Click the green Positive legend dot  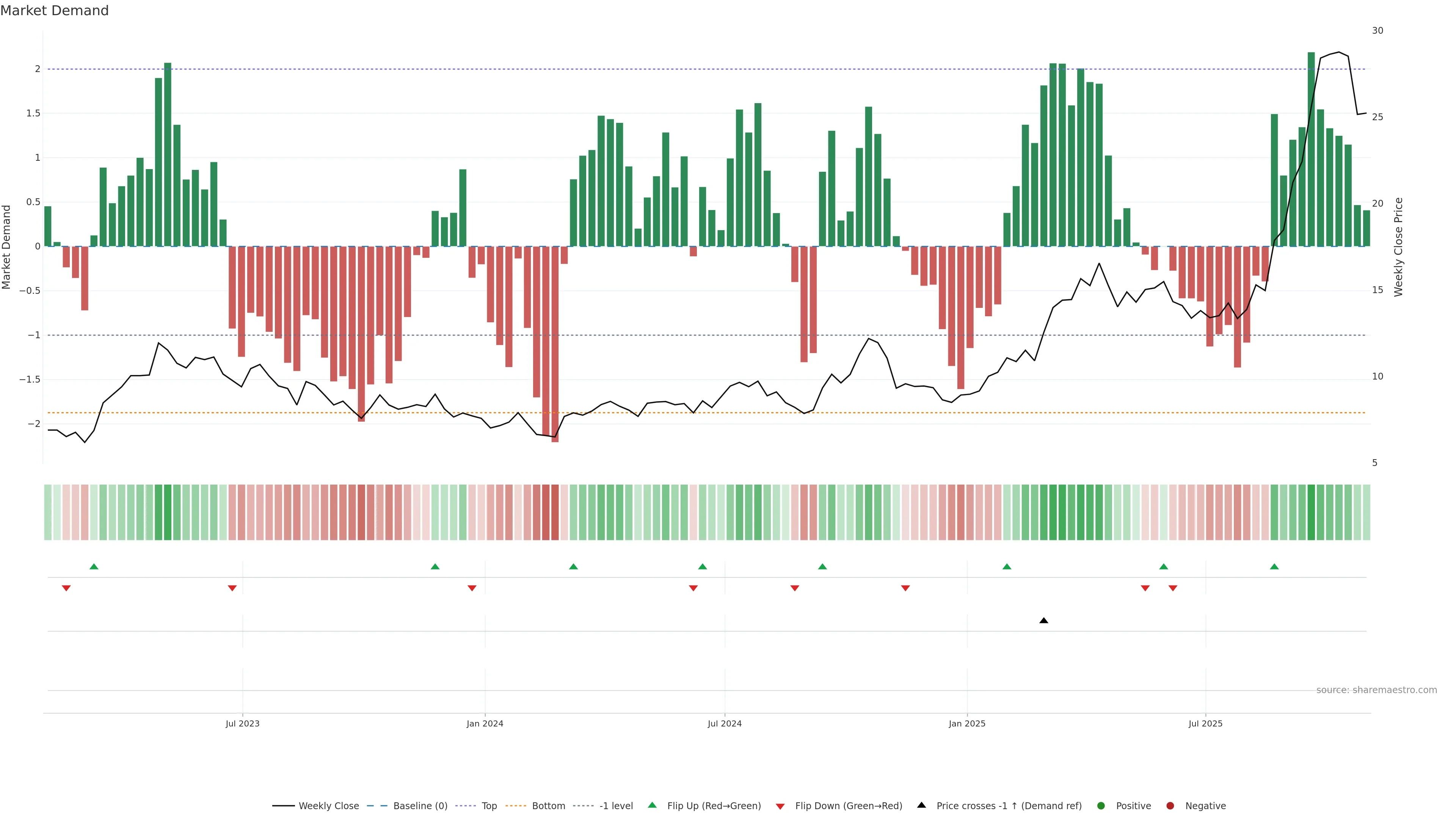pyautogui.click(x=1100, y=806)
